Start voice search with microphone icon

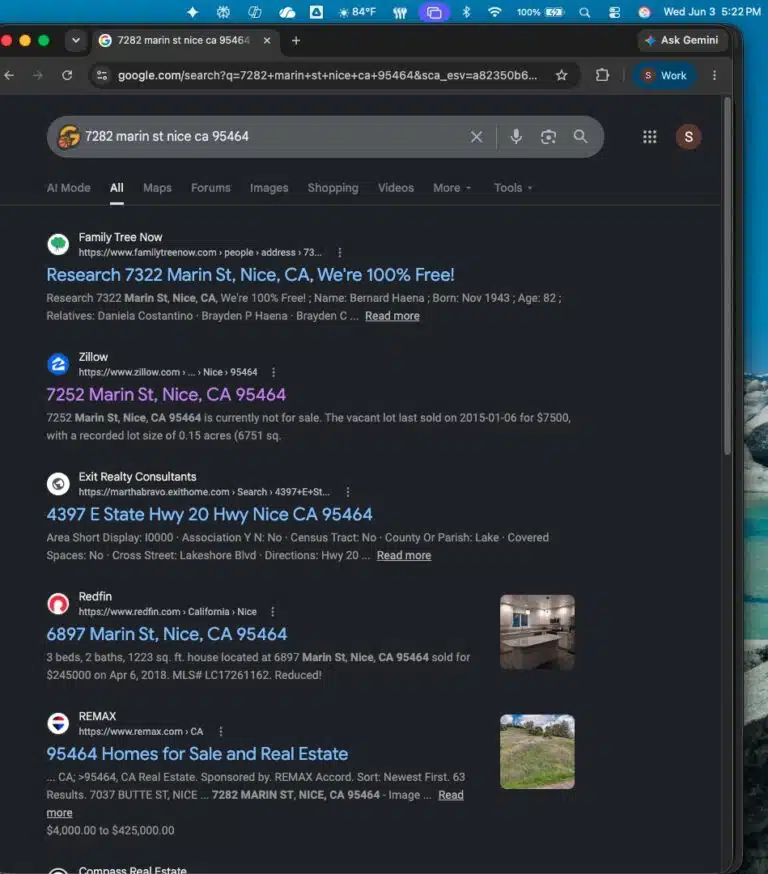[516, 137]
